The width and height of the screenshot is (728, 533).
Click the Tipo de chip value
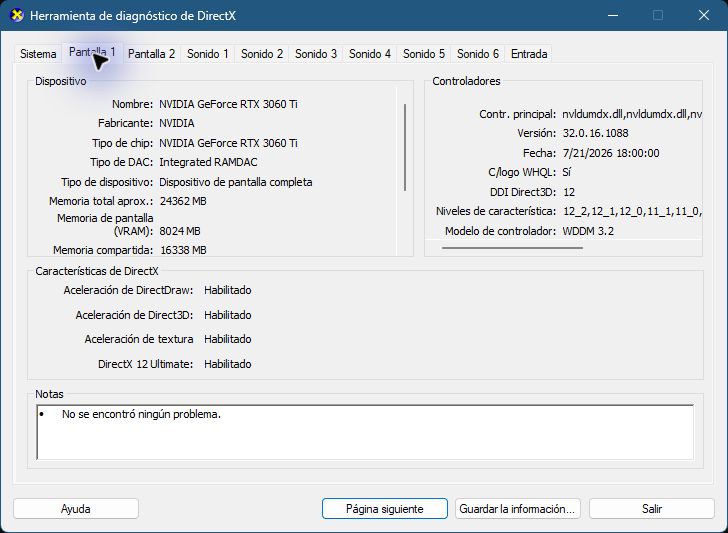(x=228, y=143)
